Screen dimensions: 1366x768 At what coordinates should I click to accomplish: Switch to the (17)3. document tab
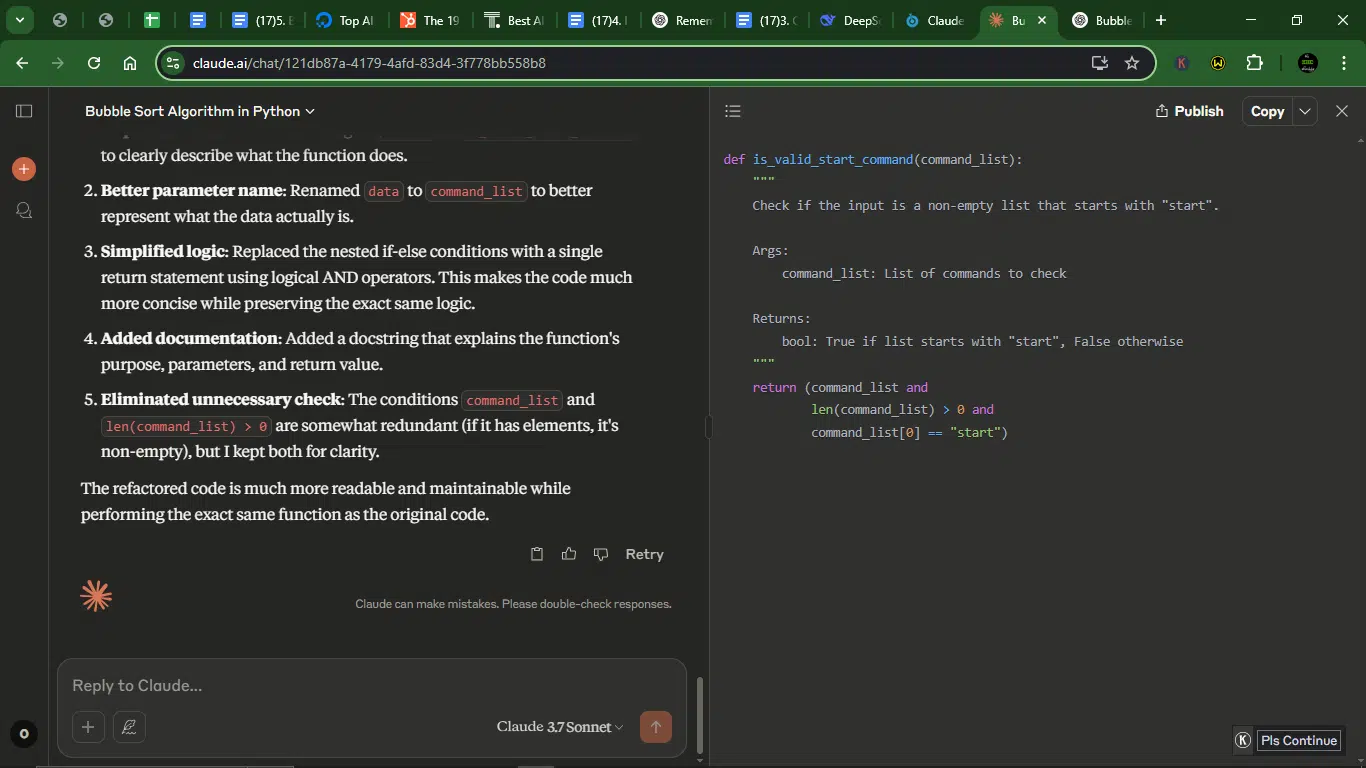point(766,20)
